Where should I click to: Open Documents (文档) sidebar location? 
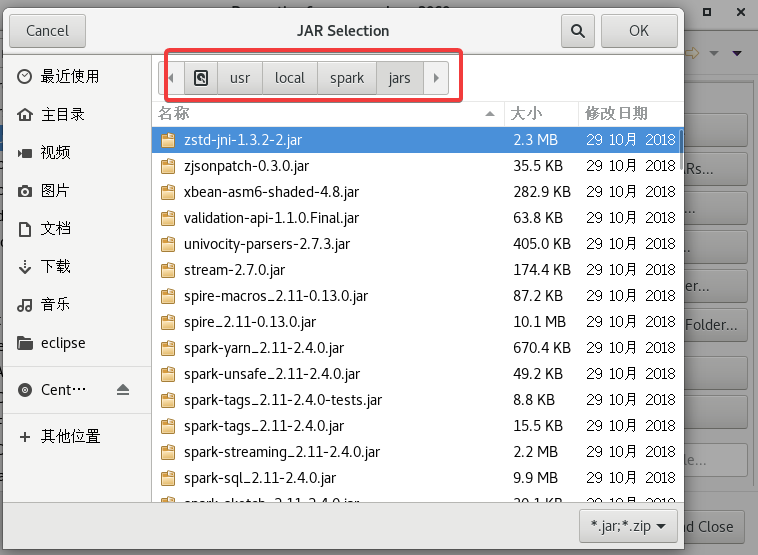(x=77, y=229)
